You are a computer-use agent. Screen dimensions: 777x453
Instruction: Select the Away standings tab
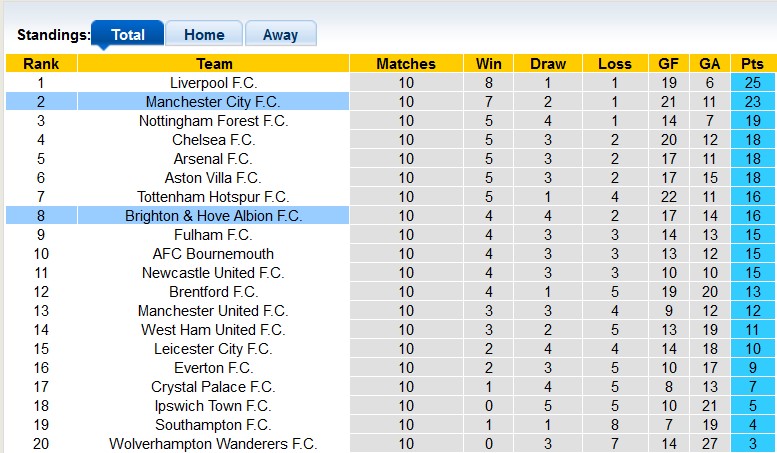(280, 34)
